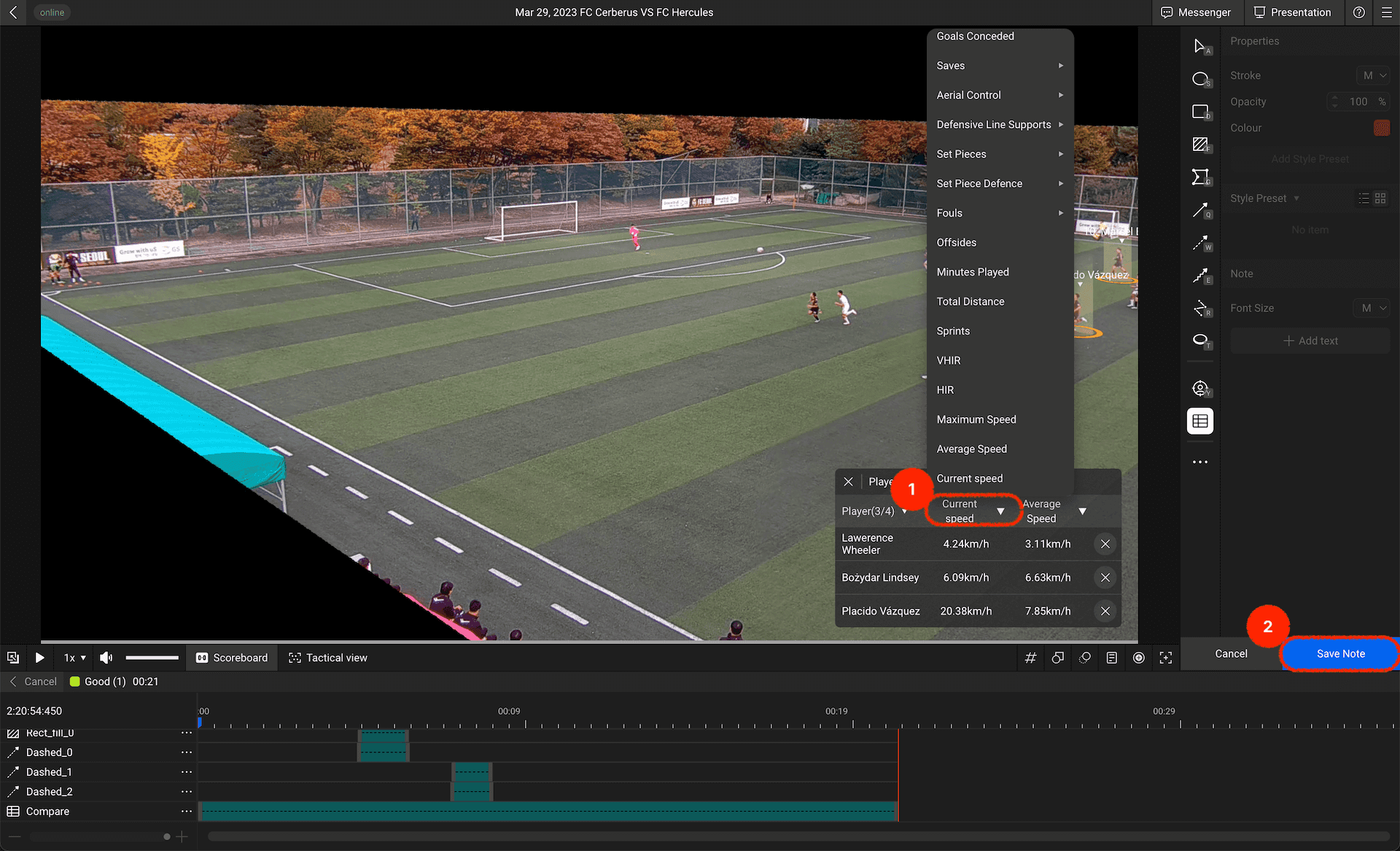Open the Current speed column dropdown

tap(1000, 511)
